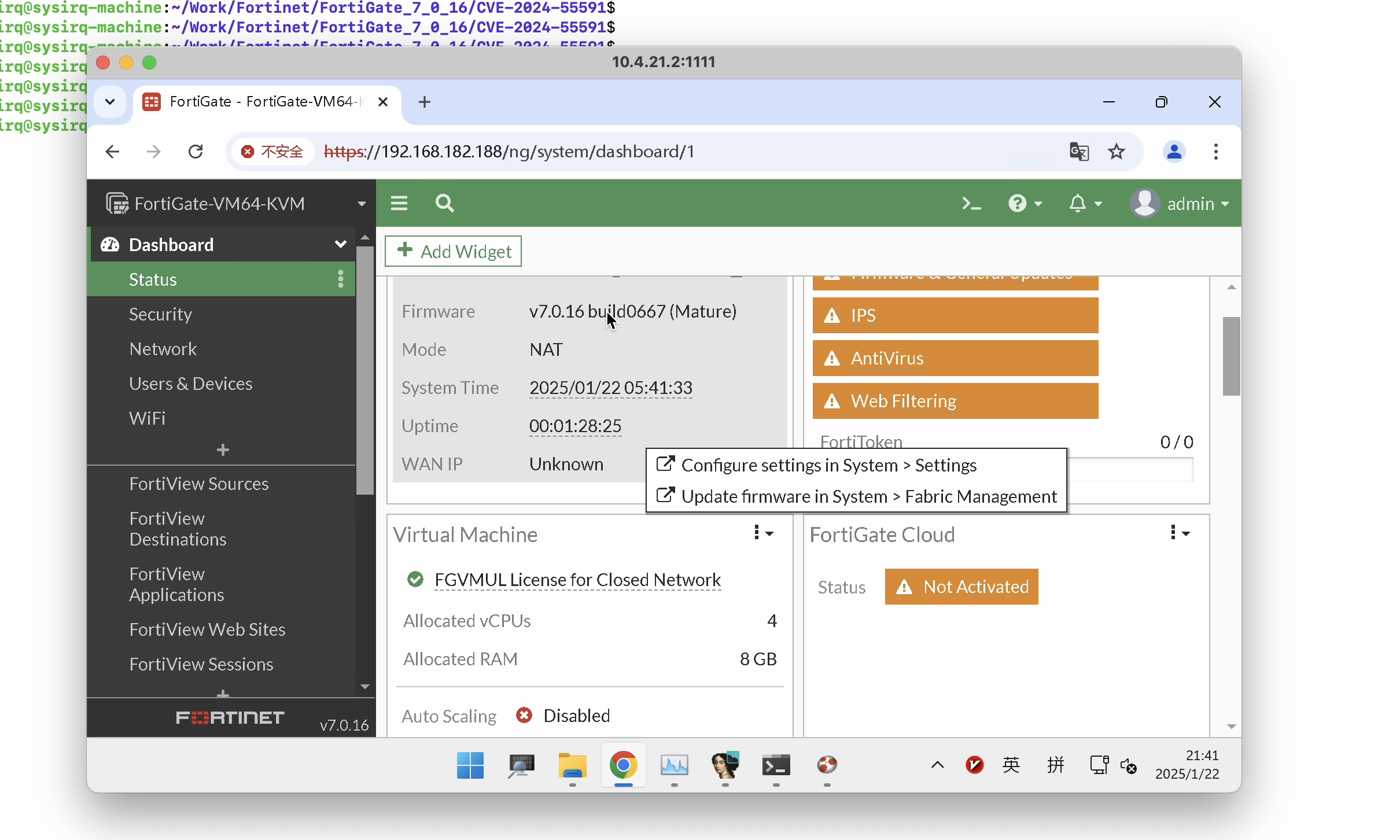
Task: Open the tab search dropdown arrow
Action: 110,102
